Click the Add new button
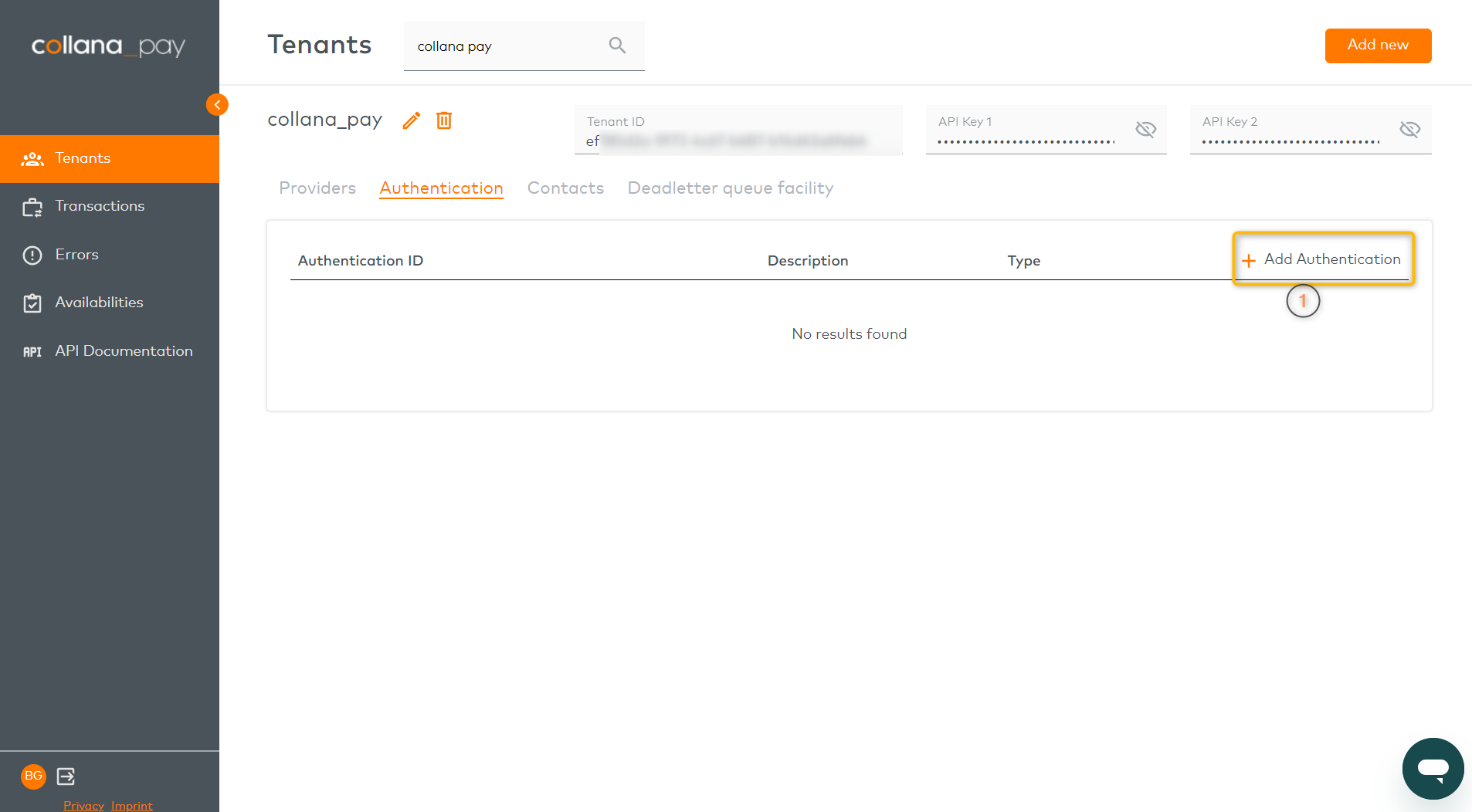This screenshot has height=812, width=1472. coord(1378,46)
